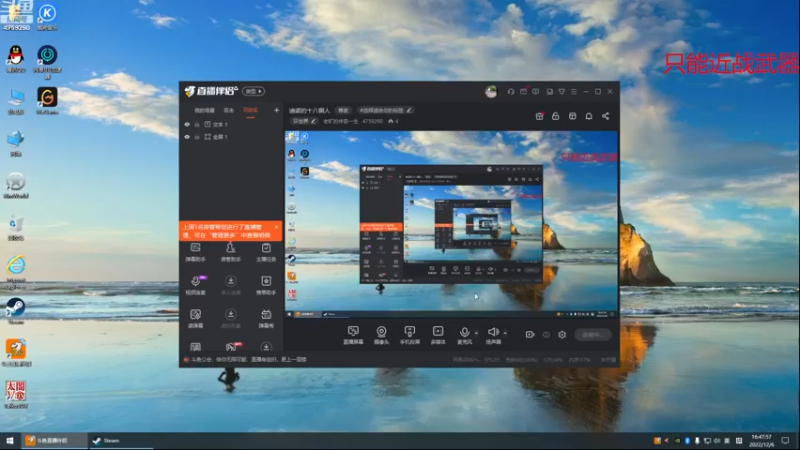Edit the stream topic tag beside 修改

[386, 110]
